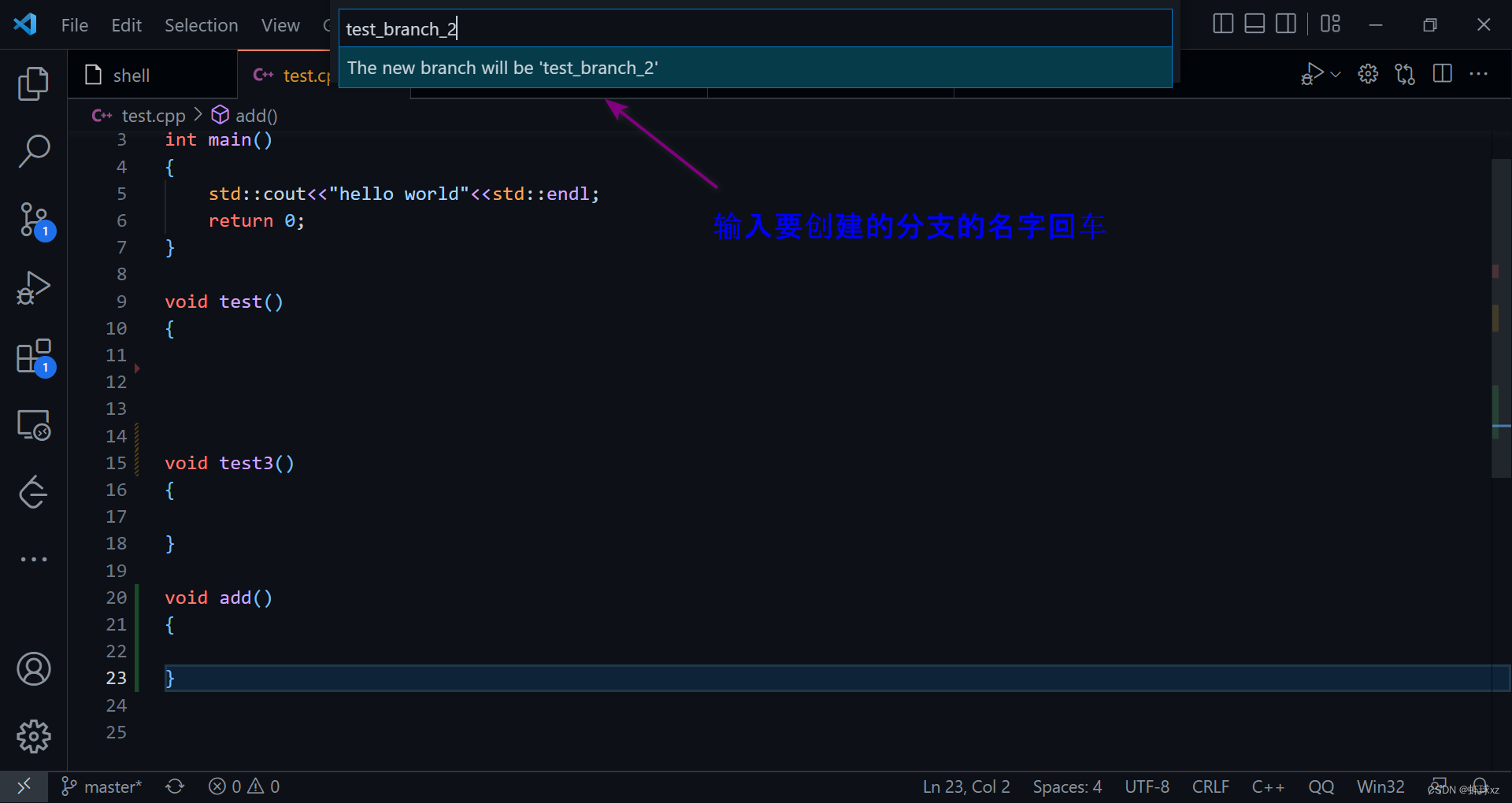Open the Search view in activity bar
Viewport: 1512px width, 803px height.
tap(33, 150)
